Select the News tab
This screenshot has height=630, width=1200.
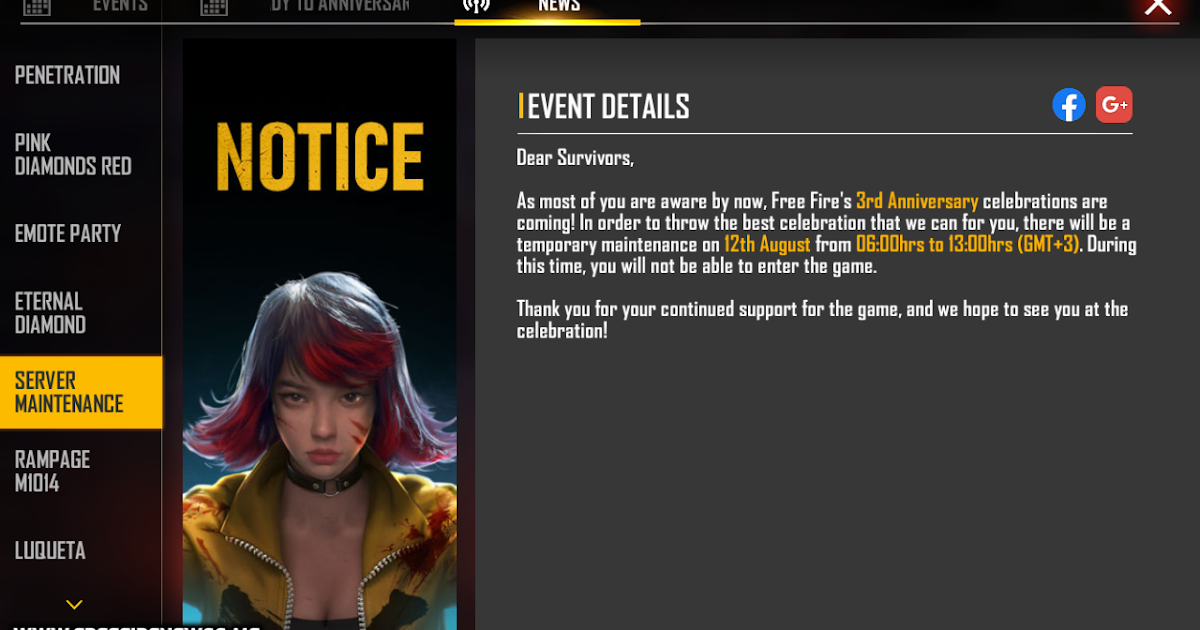pos(559,5)
